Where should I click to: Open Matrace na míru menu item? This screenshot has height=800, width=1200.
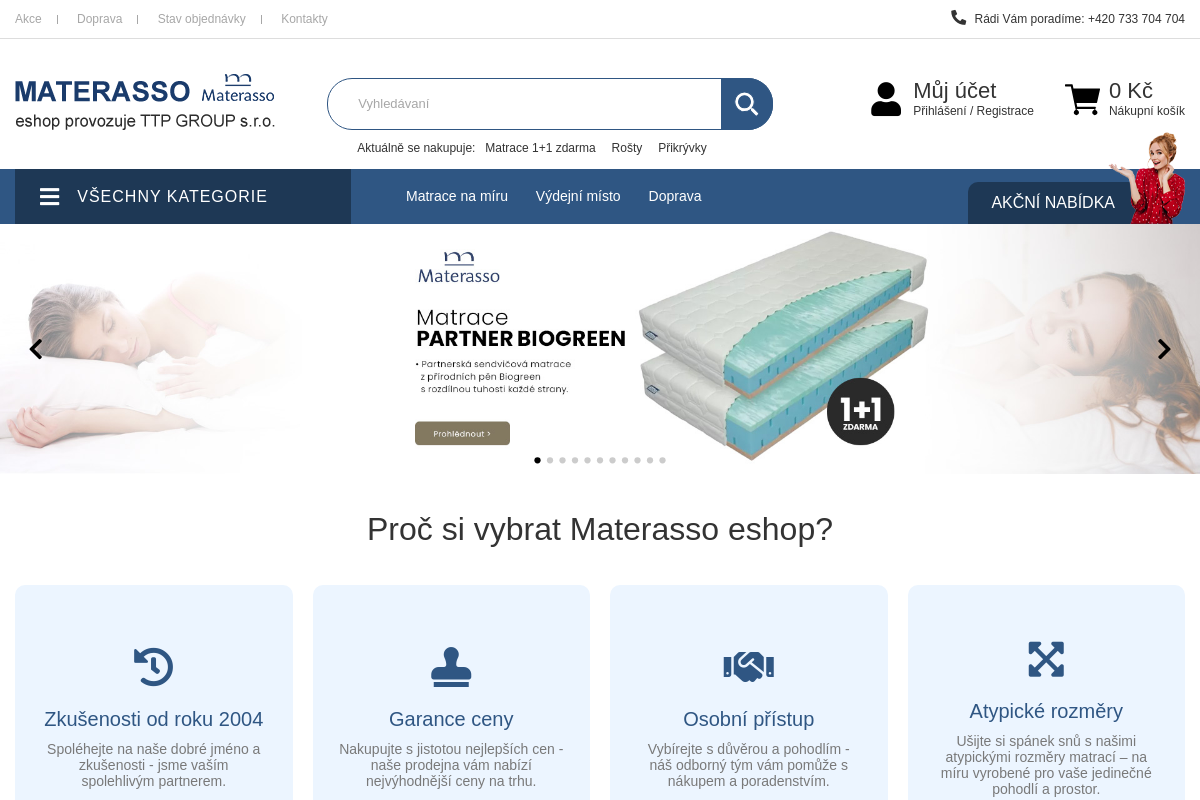457,196
